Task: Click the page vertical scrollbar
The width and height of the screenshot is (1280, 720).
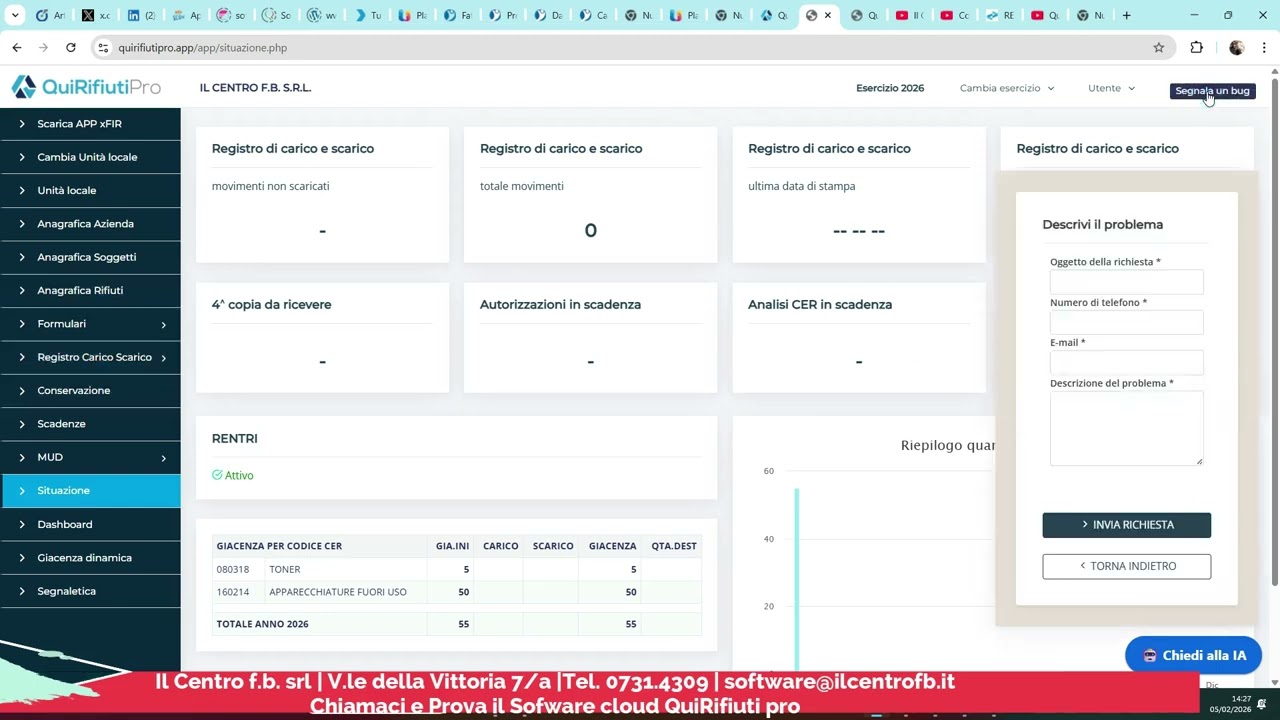Action: [1274, 330]
